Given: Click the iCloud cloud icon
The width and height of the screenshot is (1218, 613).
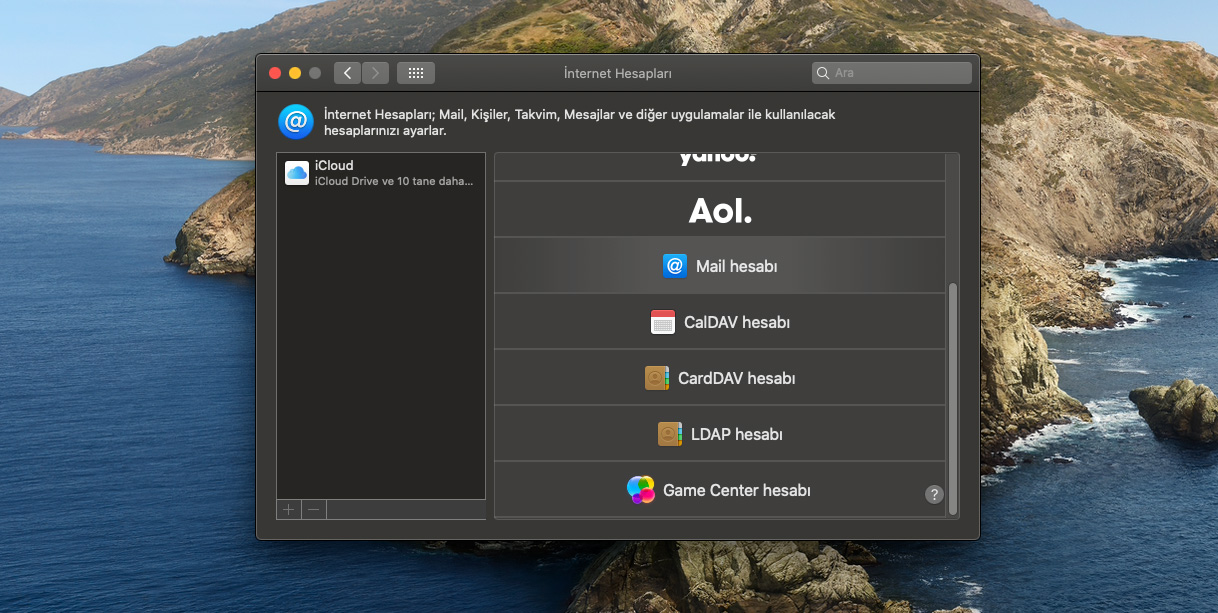Looking at the screenshot, I should (x=297, y=173).
